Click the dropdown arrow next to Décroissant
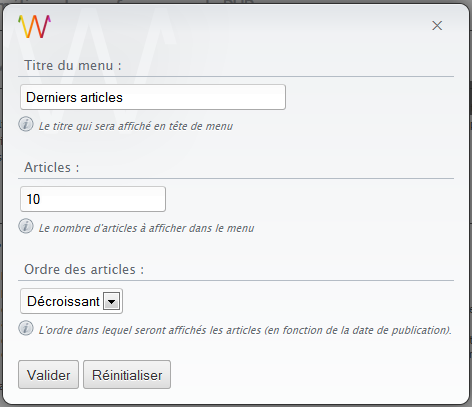Image resolution: width=472 pixels, height=407 pixels. point(111,301)
